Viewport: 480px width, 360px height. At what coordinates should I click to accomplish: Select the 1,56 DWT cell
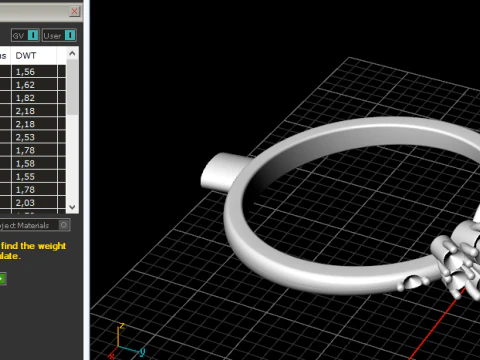[x=34, y=72]
